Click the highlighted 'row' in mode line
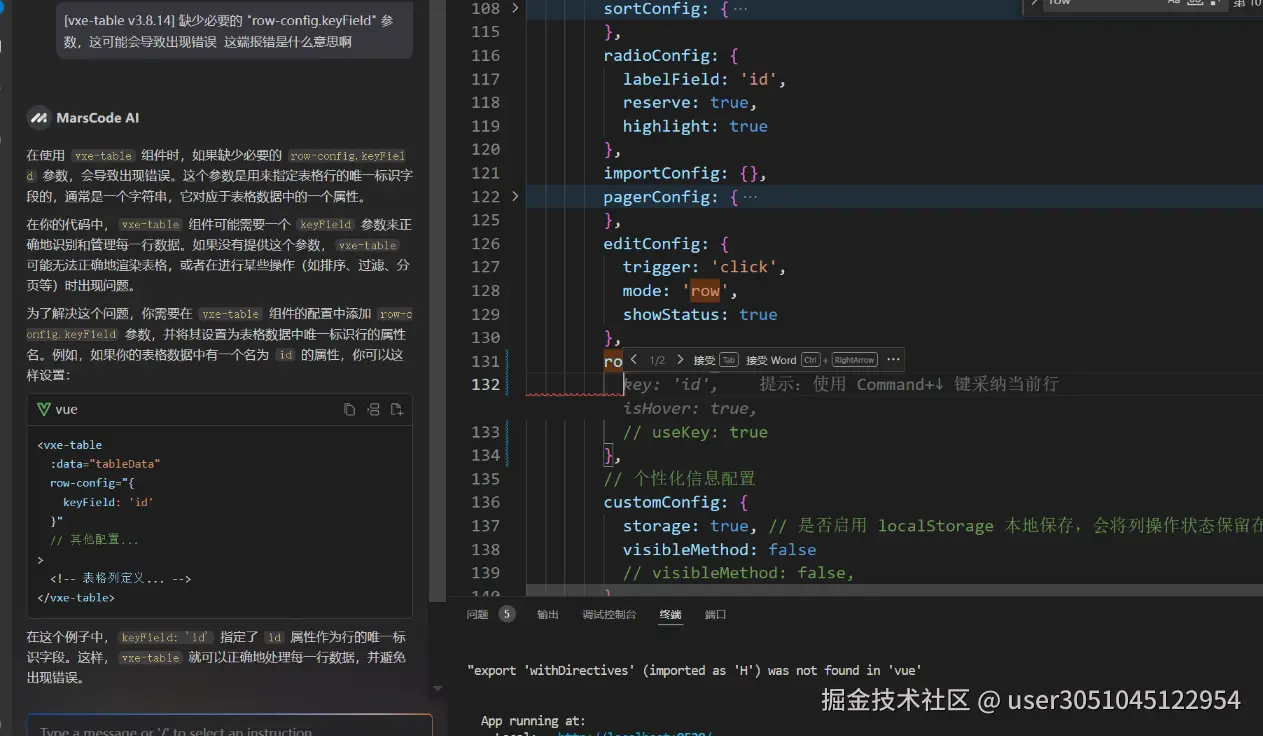 click(705, 291)
